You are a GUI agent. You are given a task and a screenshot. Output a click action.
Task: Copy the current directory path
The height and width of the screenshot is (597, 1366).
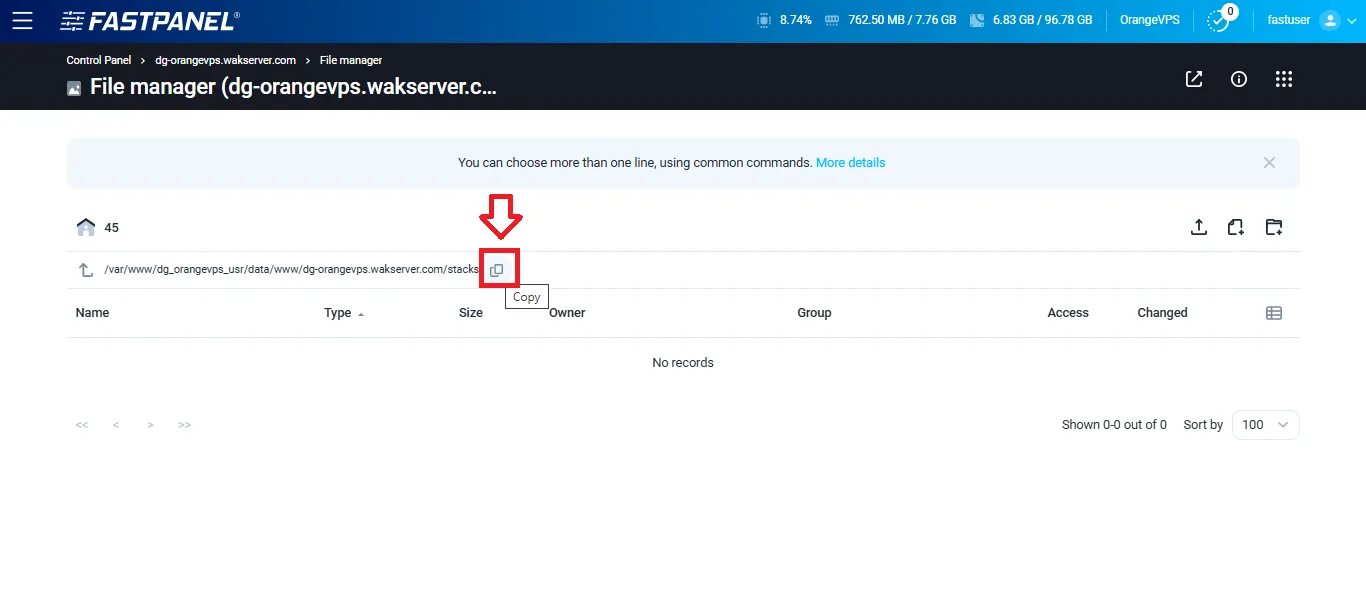click(x=497, y=269)
